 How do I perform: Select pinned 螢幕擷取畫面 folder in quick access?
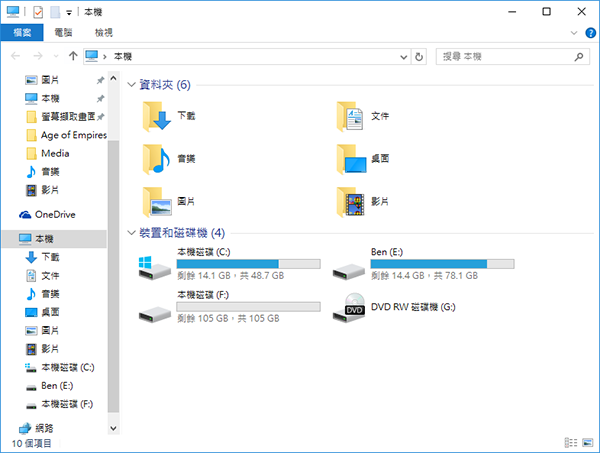click(65, 117)
